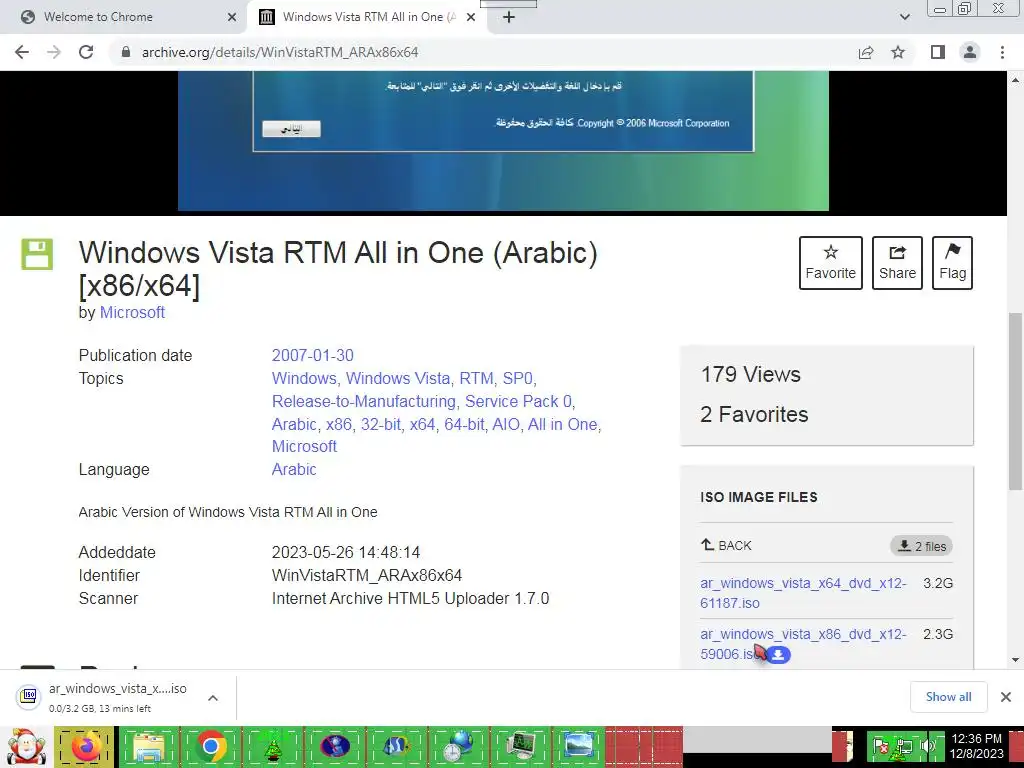Open the Microsoft author link
The width and height of the screenshot is (1024, 768).
point(132,312)
